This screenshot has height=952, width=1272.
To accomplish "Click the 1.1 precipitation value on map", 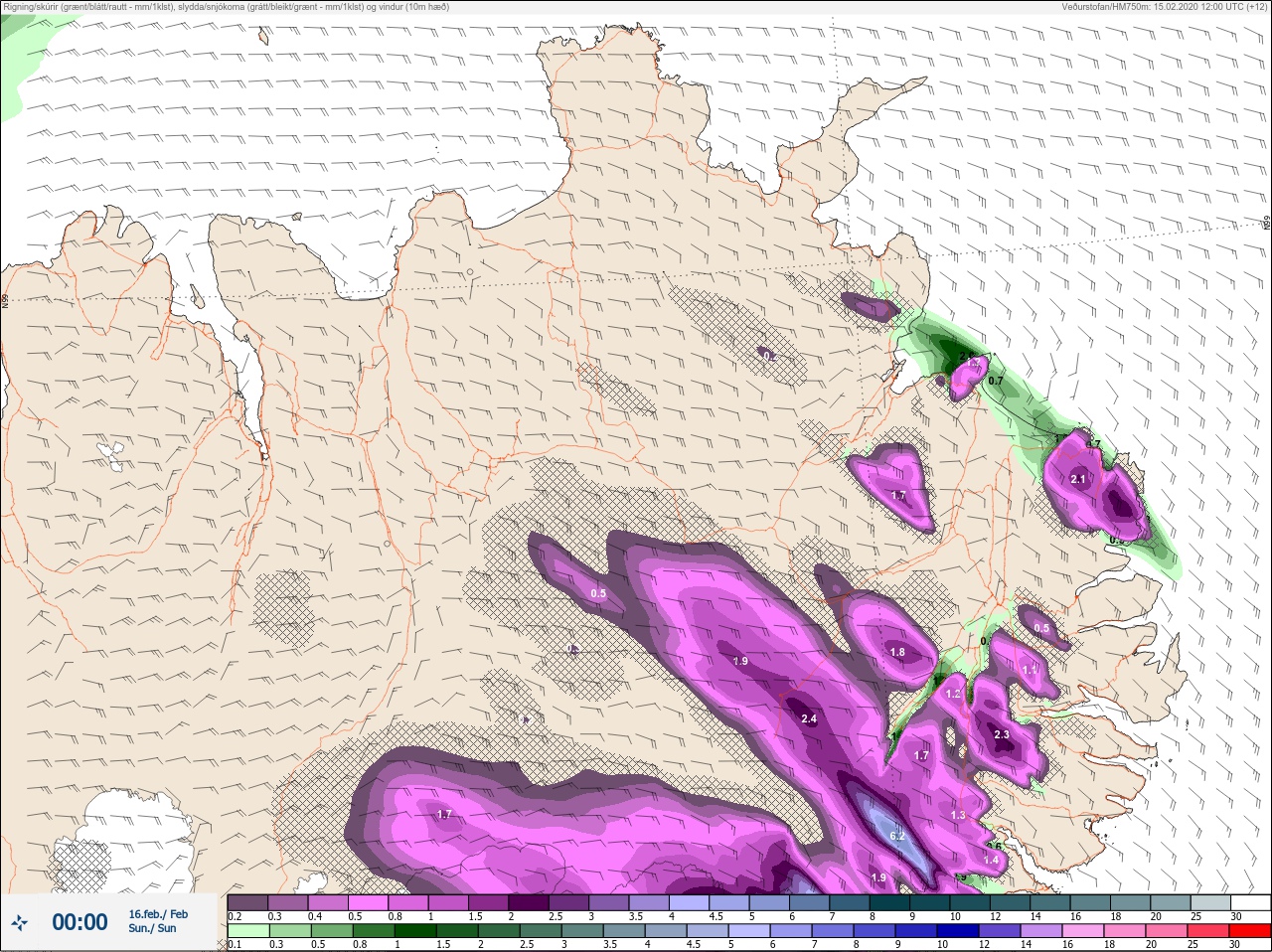I will [1030, 671].
